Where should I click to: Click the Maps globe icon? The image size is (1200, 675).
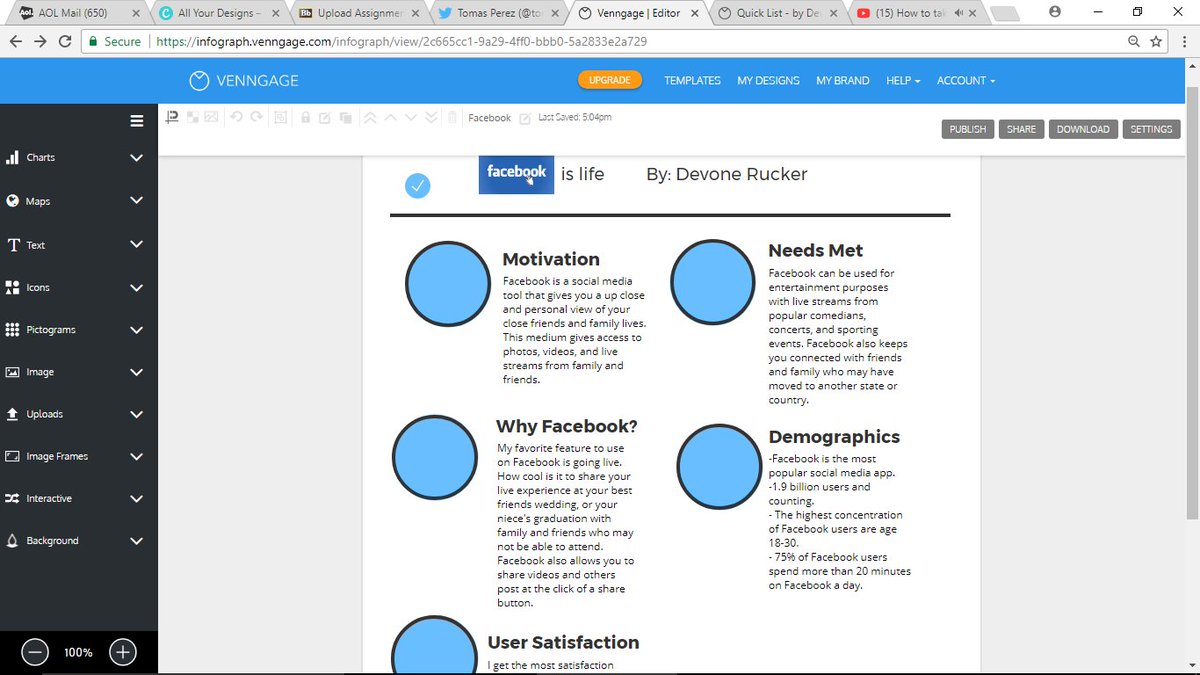[13, 201]
